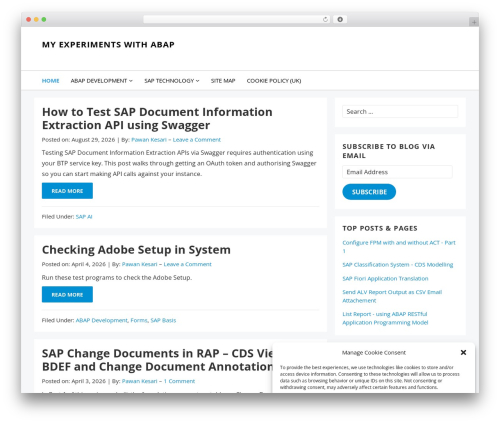
Task: Open the site title My Experiments with ABAP
Action: tap(108, 45)
